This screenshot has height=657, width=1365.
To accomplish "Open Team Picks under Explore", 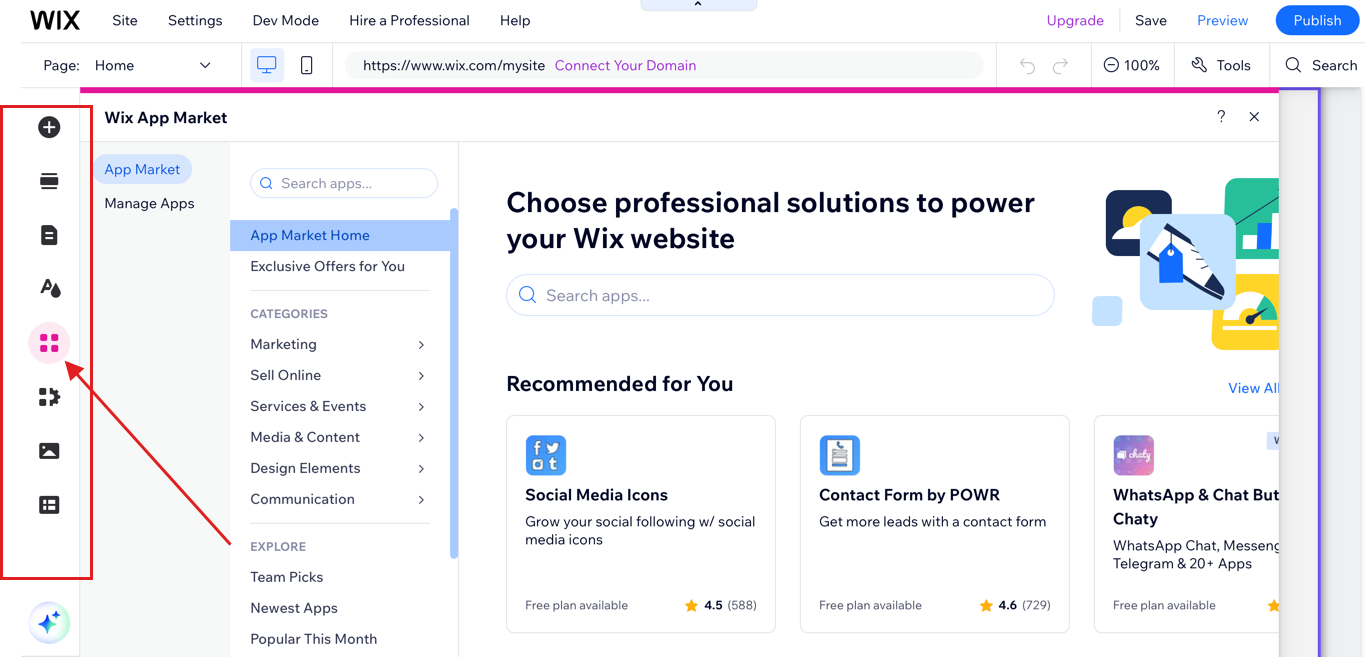I will (x=286, y=577).
